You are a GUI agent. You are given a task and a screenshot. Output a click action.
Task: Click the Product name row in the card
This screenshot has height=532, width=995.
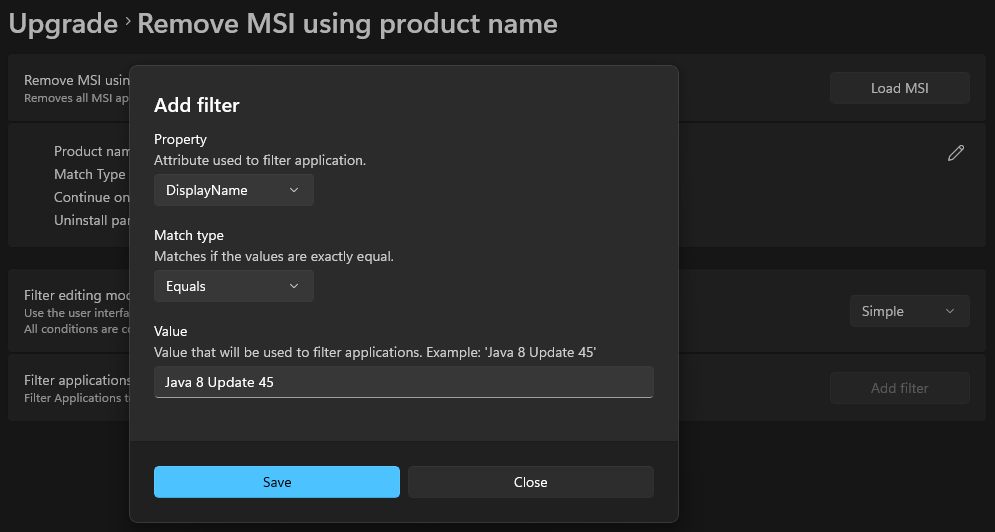[92, 151]
